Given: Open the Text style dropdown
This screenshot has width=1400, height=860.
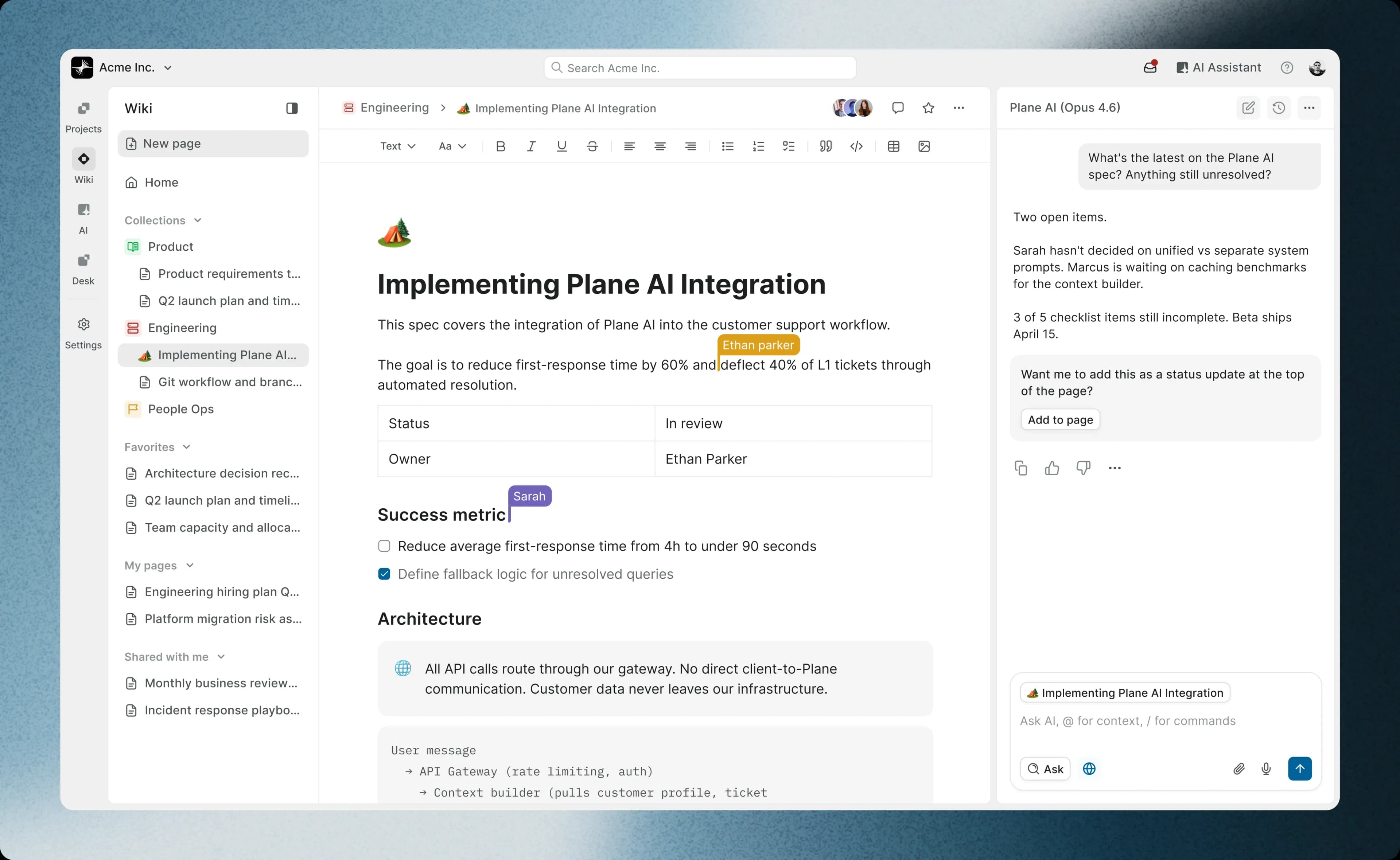Looking at the screenshot, I should point(398,146).
